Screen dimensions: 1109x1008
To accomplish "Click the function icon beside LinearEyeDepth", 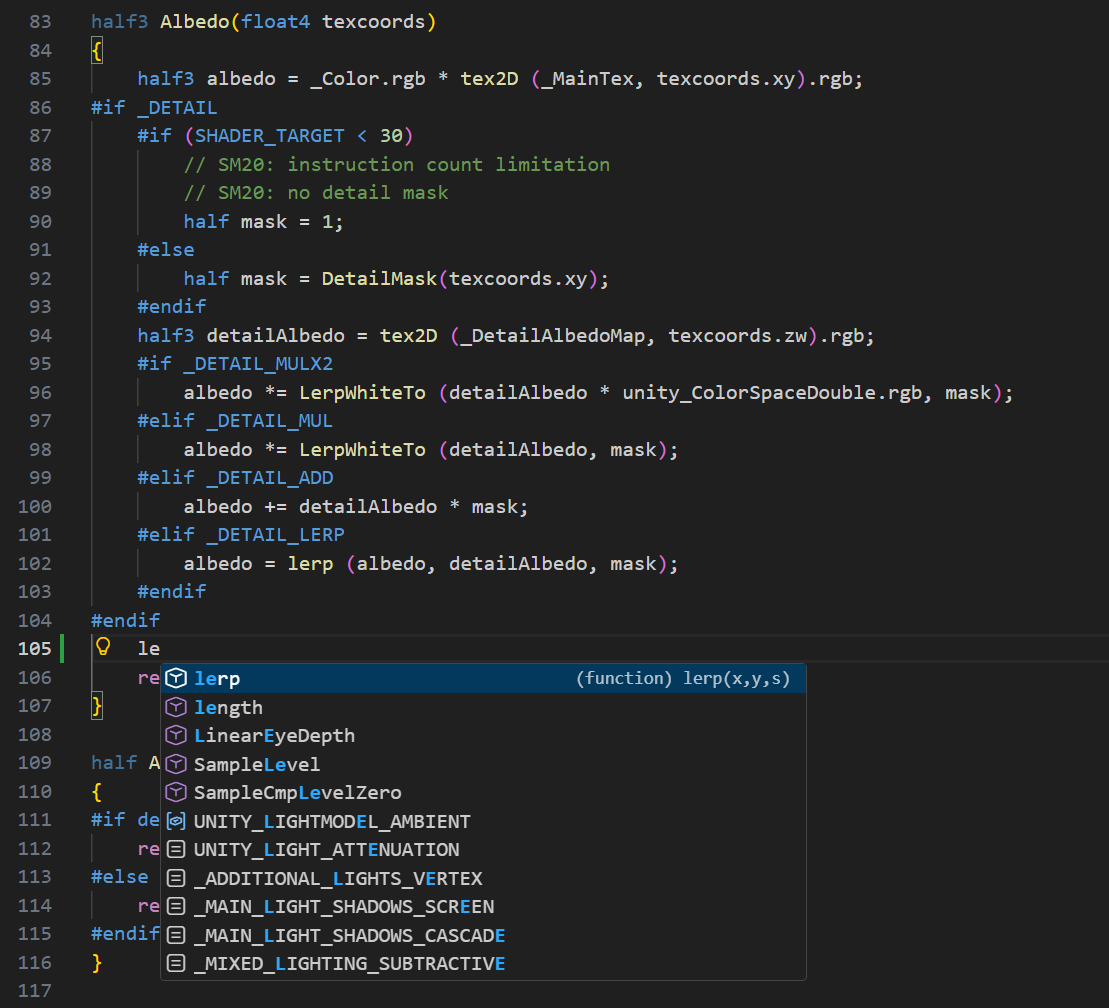I will coord(176,735).
